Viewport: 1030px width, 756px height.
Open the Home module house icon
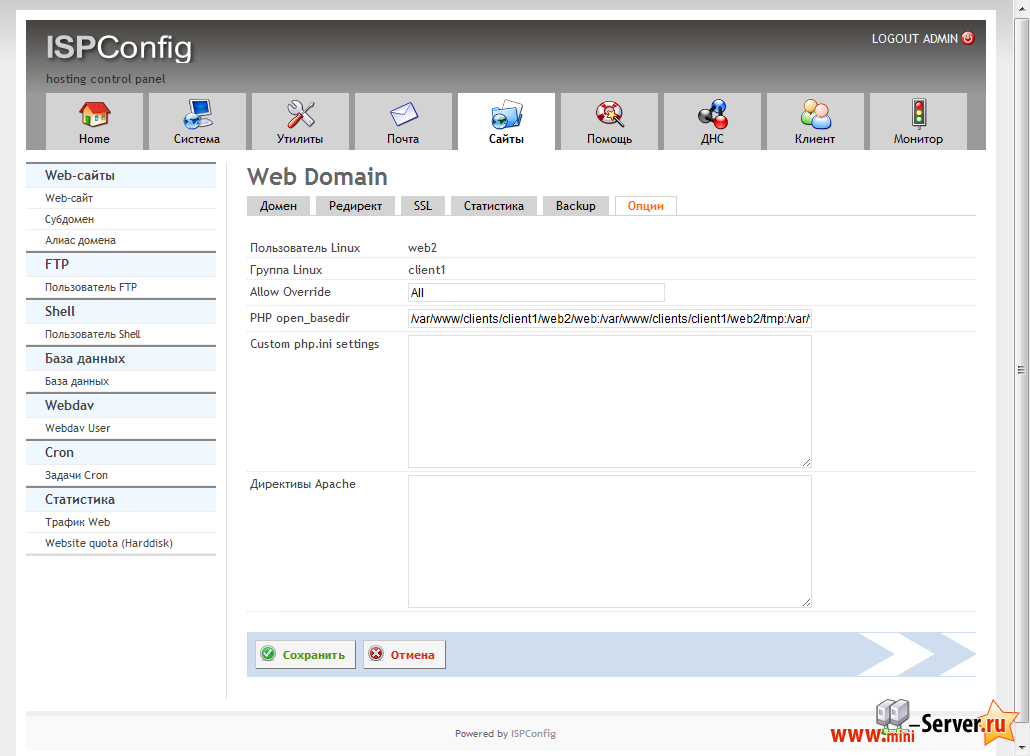[95, 114]
